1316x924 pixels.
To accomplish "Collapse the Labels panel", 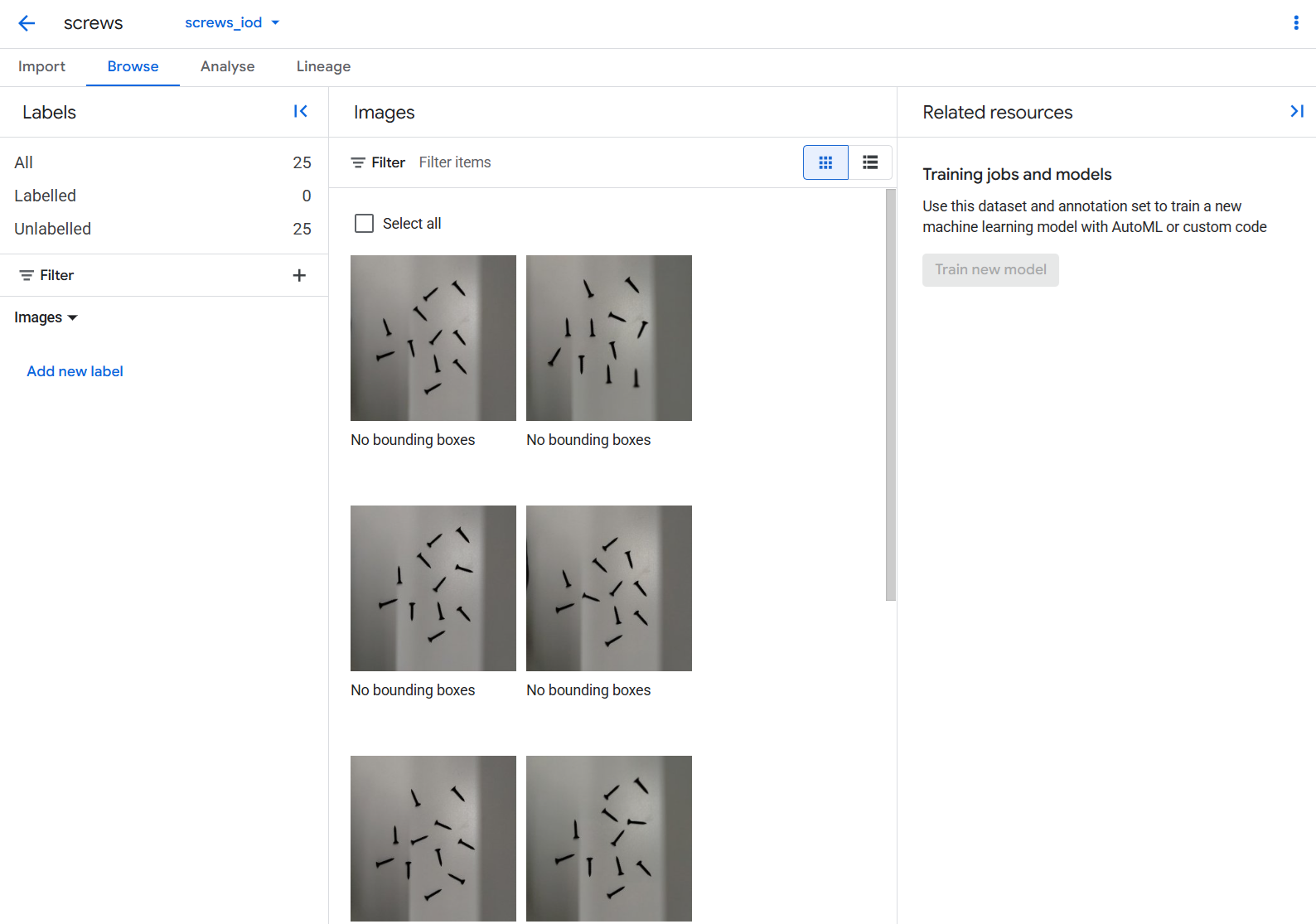I will point(301,112).
